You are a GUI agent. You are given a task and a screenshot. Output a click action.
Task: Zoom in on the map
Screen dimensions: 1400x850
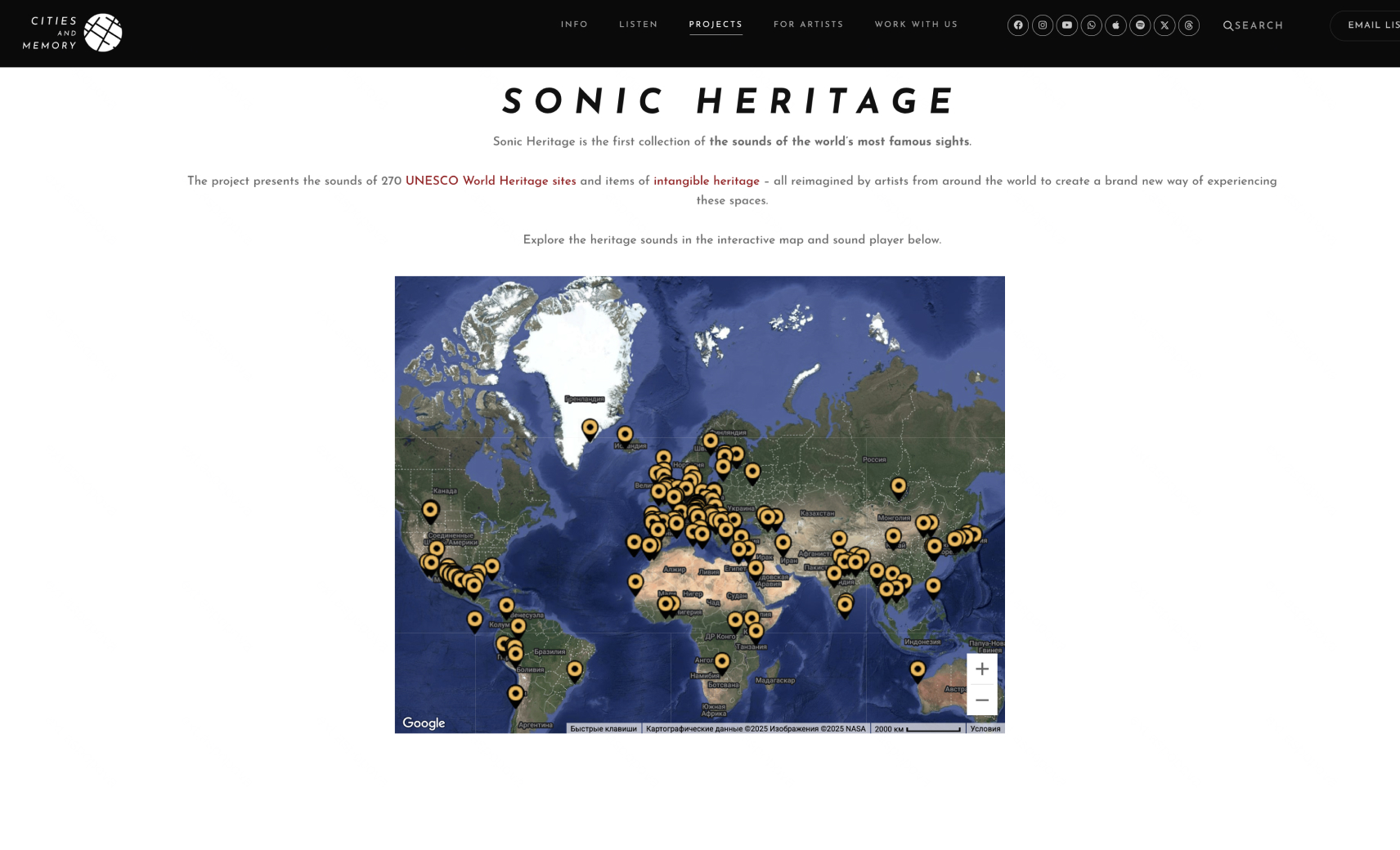tap(982, 669)
